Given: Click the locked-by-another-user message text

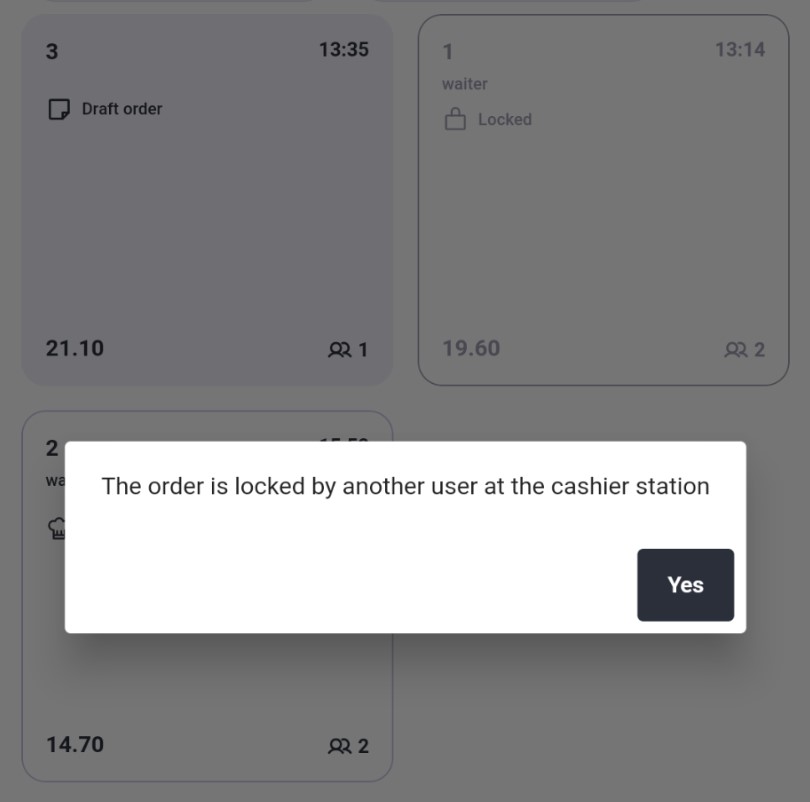Looking at the screenshot, I should pos(406,486).
